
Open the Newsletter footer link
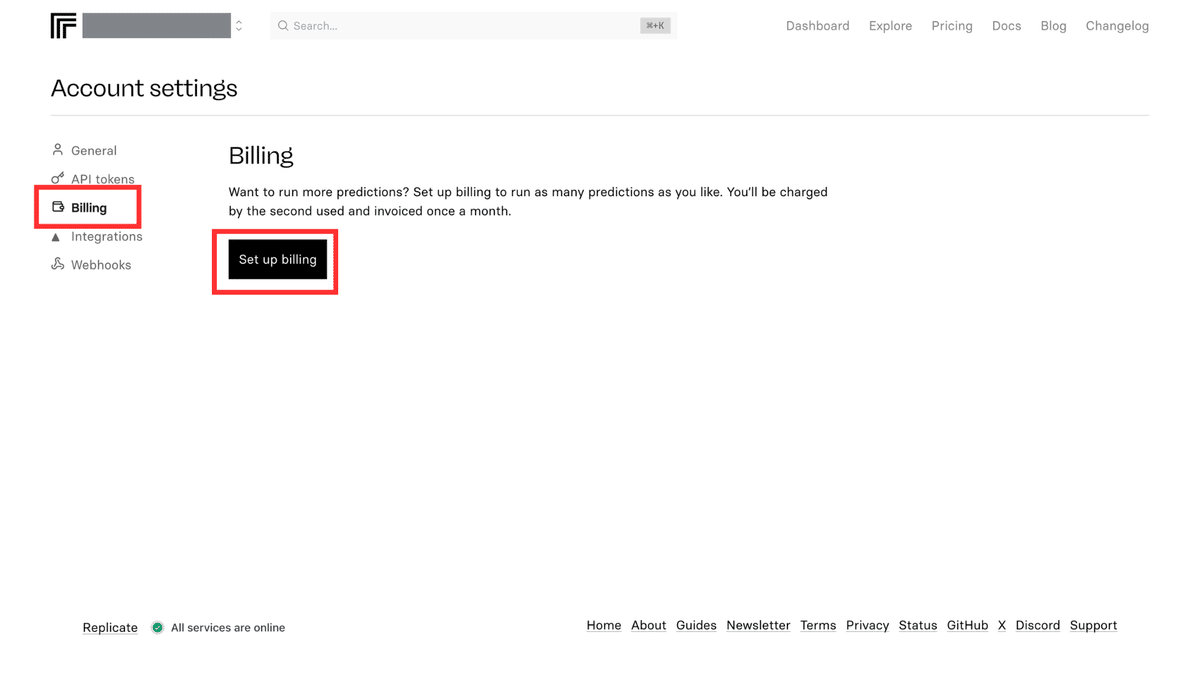[x=758, y=625]
